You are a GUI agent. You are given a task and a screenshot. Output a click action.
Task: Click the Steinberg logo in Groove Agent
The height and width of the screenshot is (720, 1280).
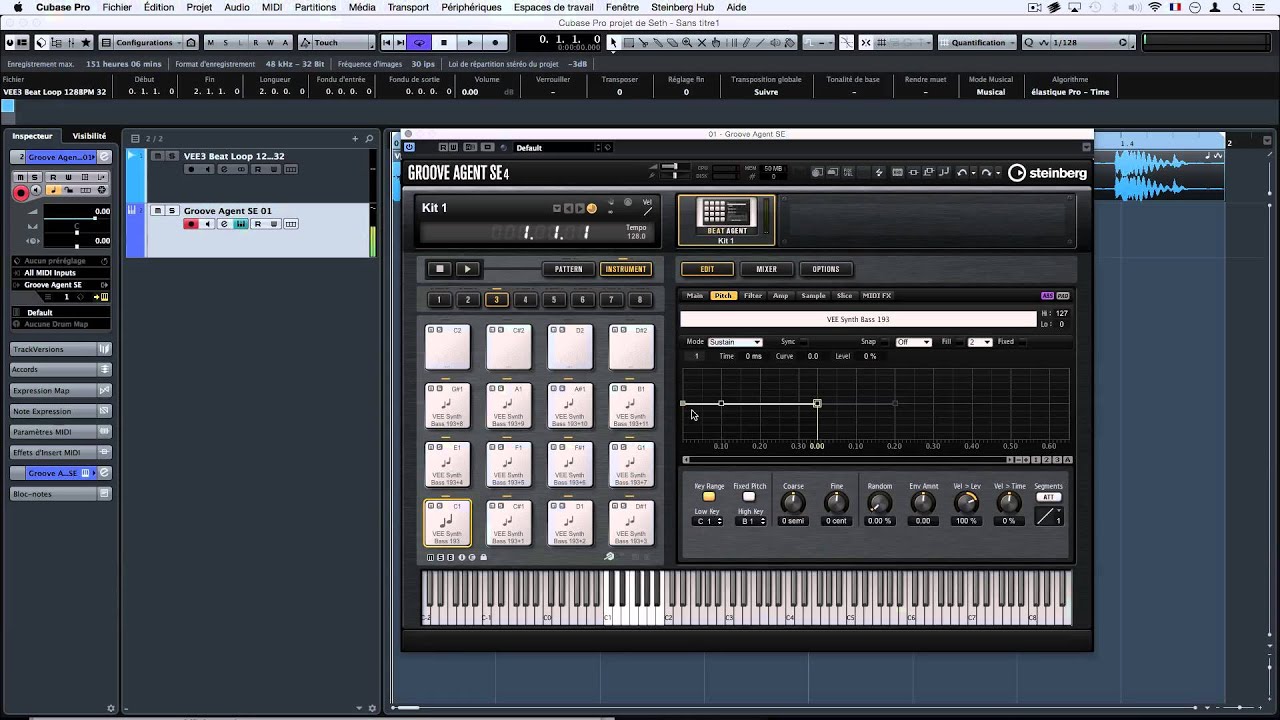coord(1047,172)
